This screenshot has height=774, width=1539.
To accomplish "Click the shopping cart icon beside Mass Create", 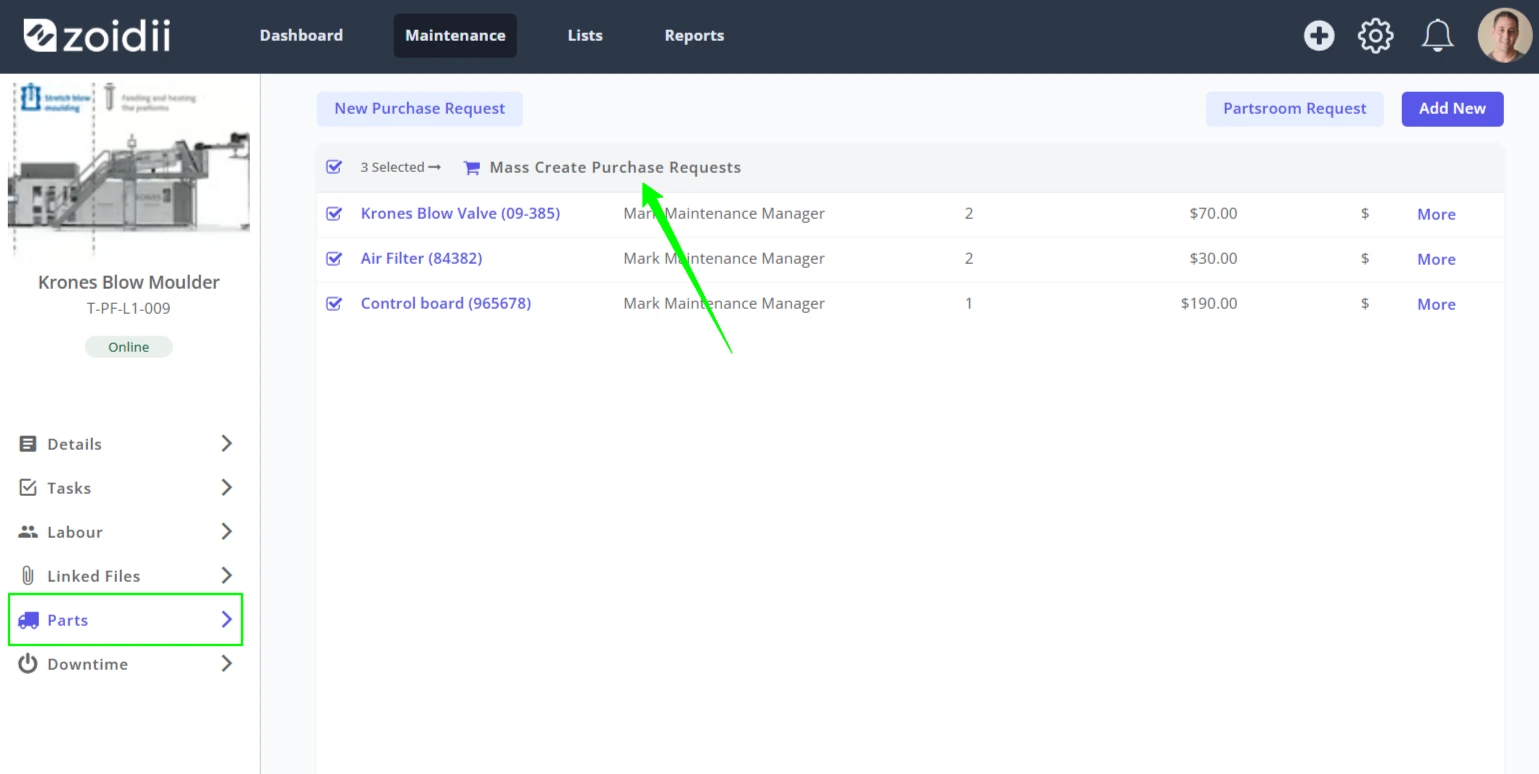I will pyautogui.click(x=472, y=168).
